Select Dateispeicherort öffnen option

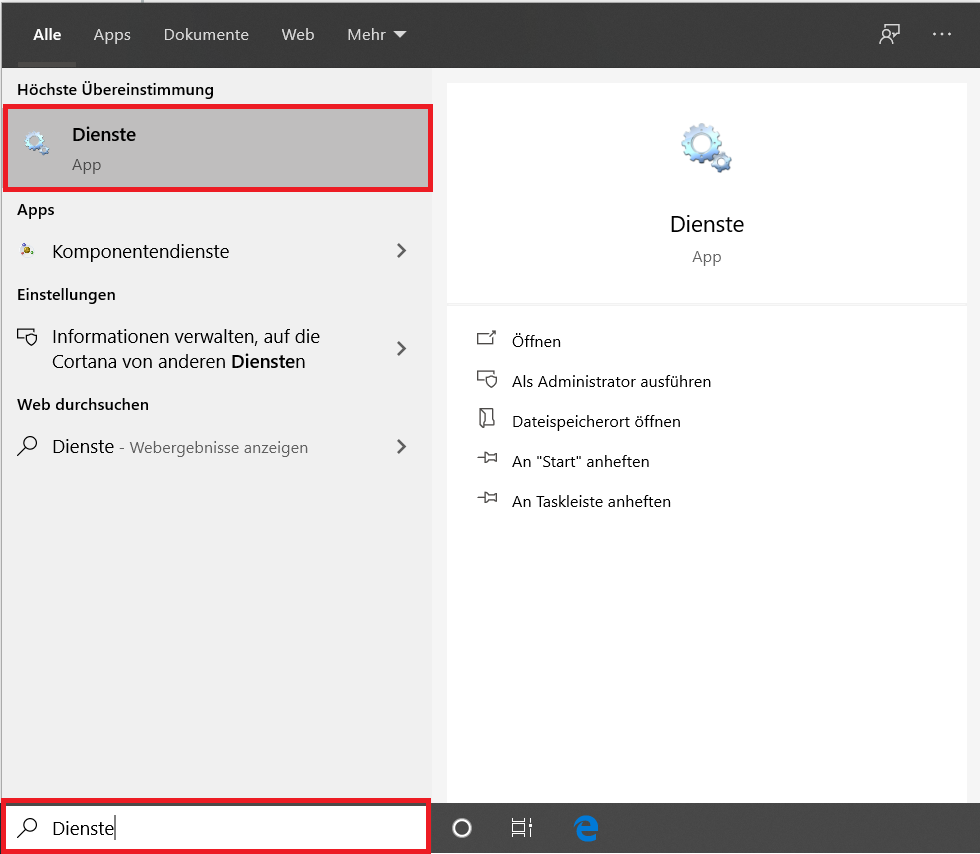click(596, 421)
